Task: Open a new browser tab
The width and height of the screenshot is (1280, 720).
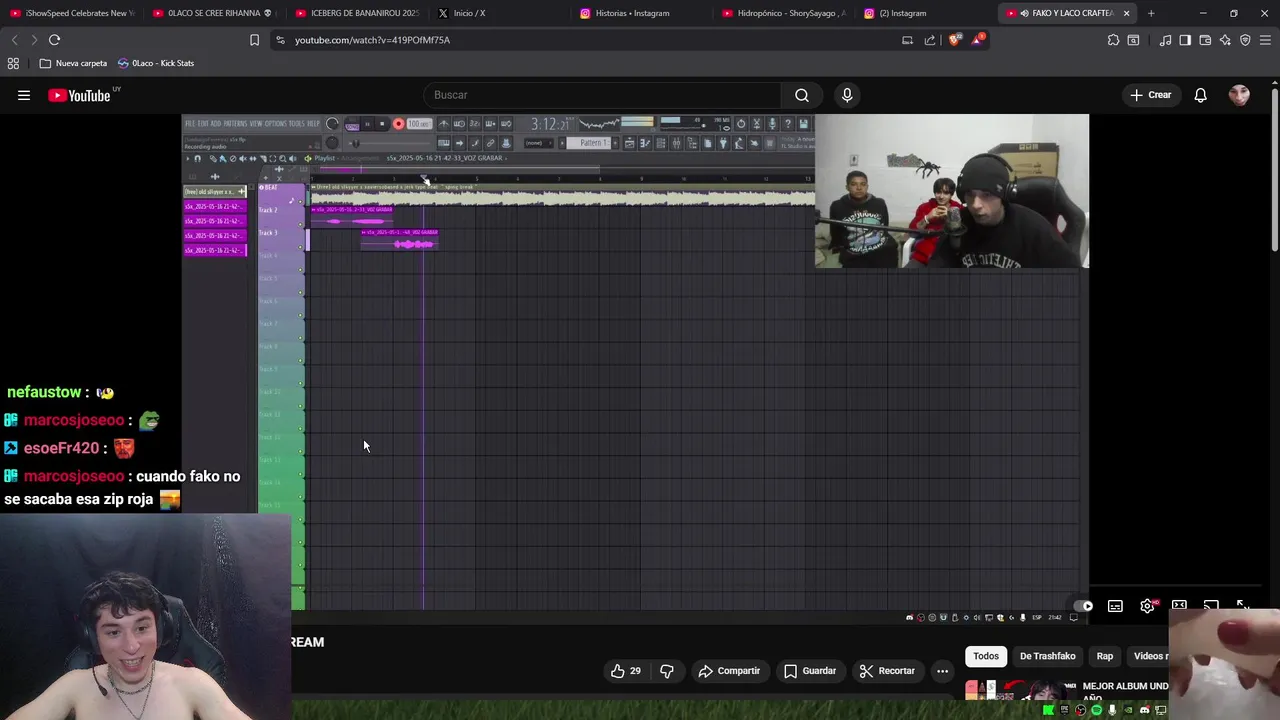Action: [1151, 13]
